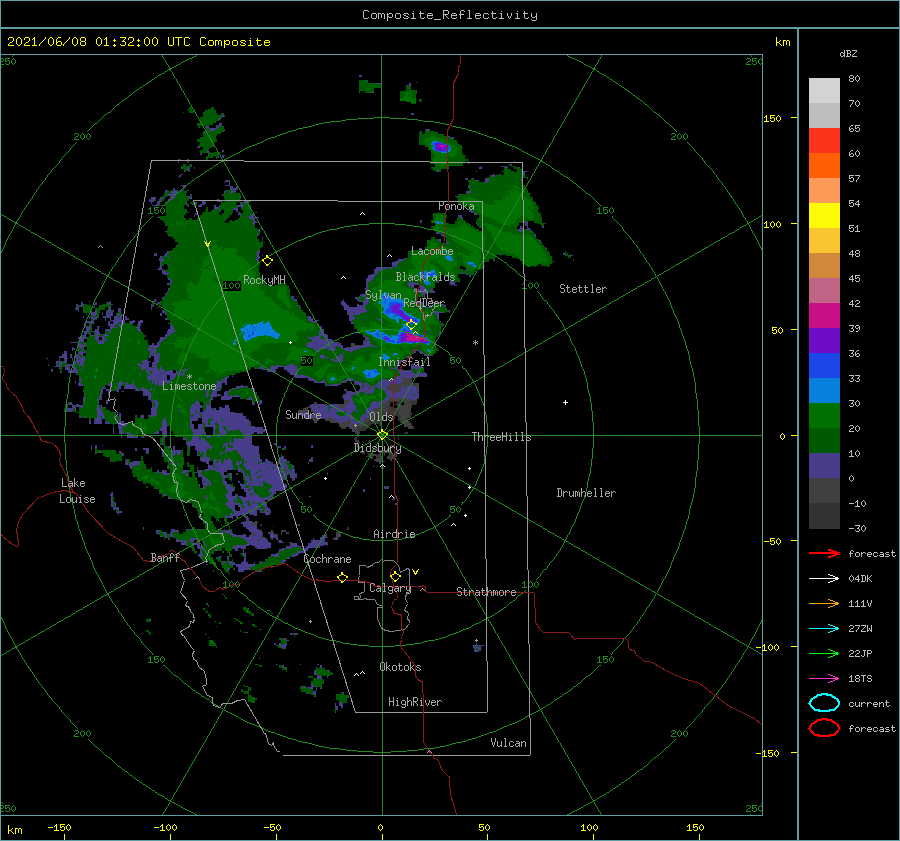Screen dimensions: 900x841
Task: Click the radar center diamond at Didsbury
Action: pos(382,435)
